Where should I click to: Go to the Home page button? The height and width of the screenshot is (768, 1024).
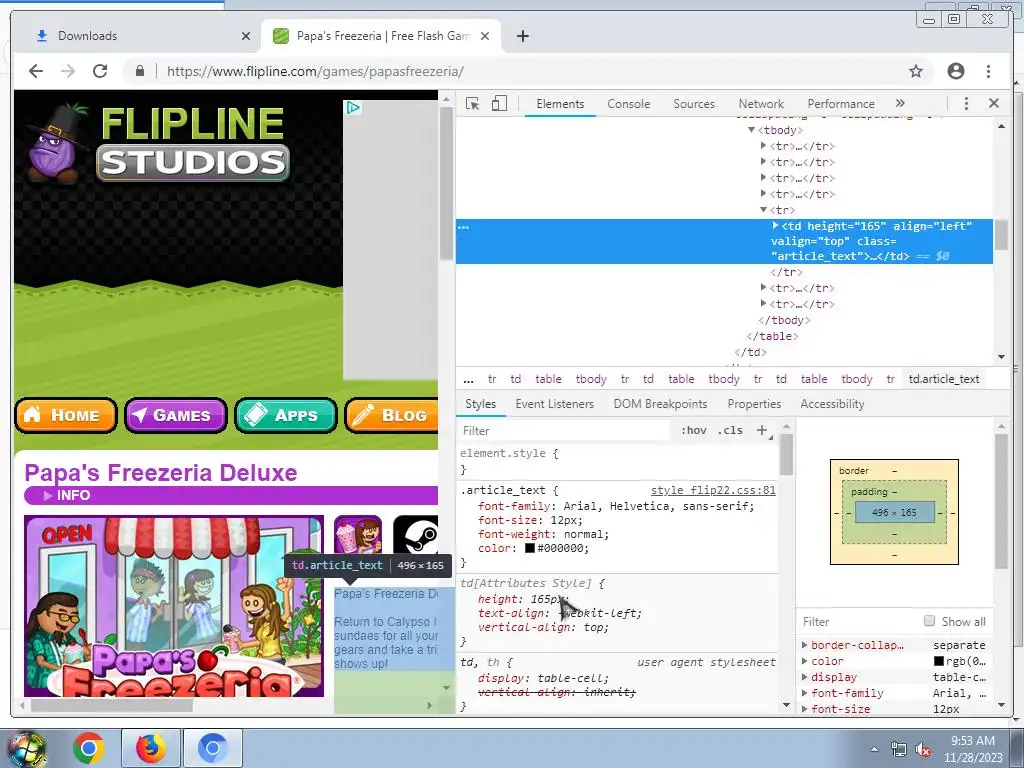[65, 415]
